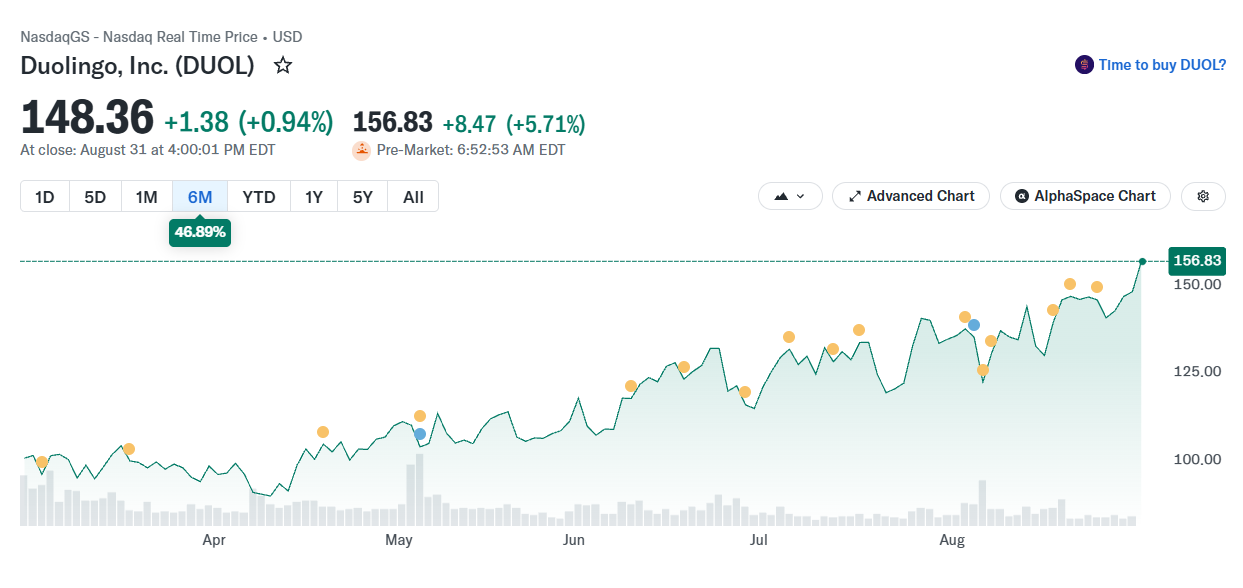
Task: Open the Advanced Chart
Action: [911, 196]
